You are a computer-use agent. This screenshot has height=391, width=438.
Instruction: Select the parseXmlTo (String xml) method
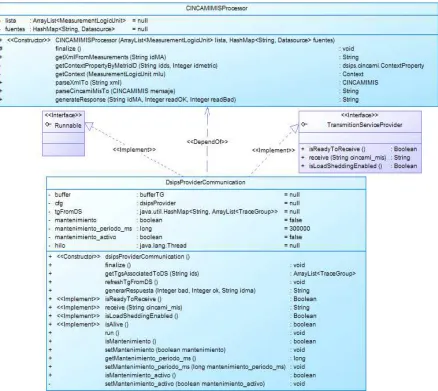88,83
